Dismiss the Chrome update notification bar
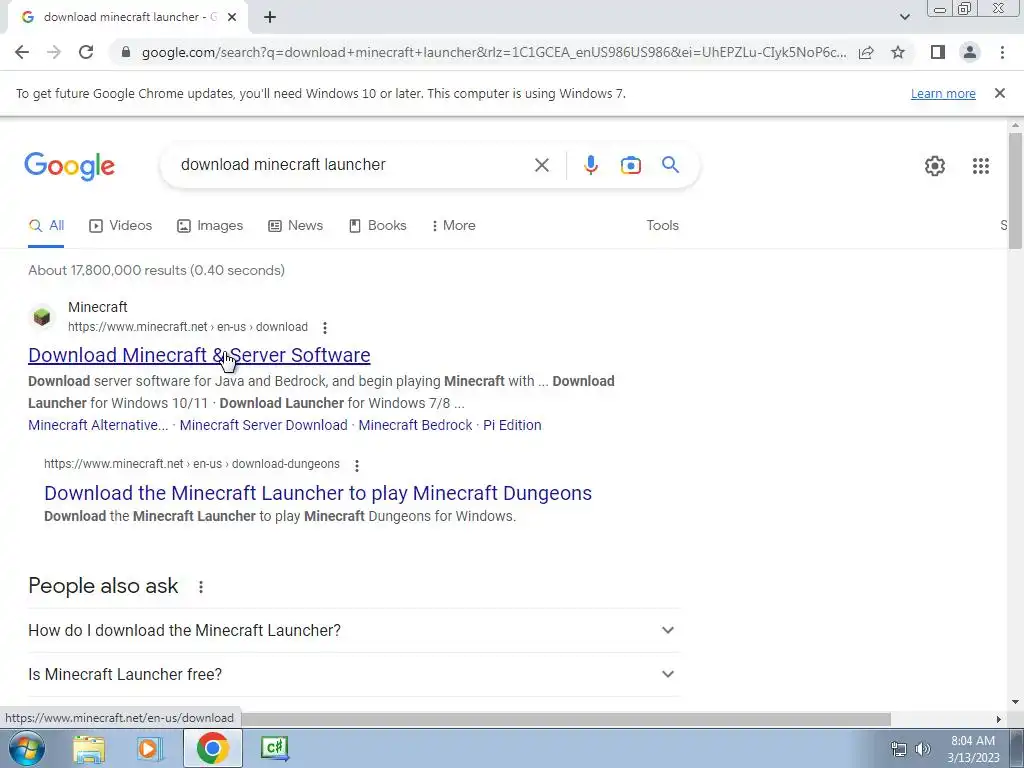The image size is (1024, 768). [x=999, y=93]
